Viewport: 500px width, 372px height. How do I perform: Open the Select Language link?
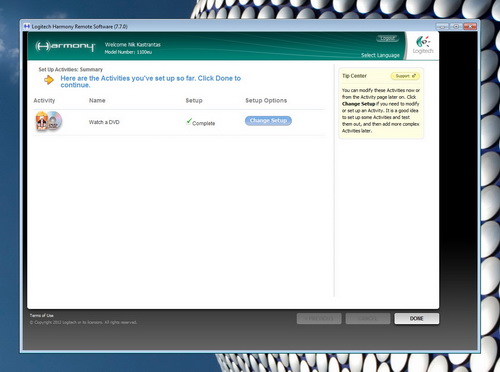(x=380, y=55)
